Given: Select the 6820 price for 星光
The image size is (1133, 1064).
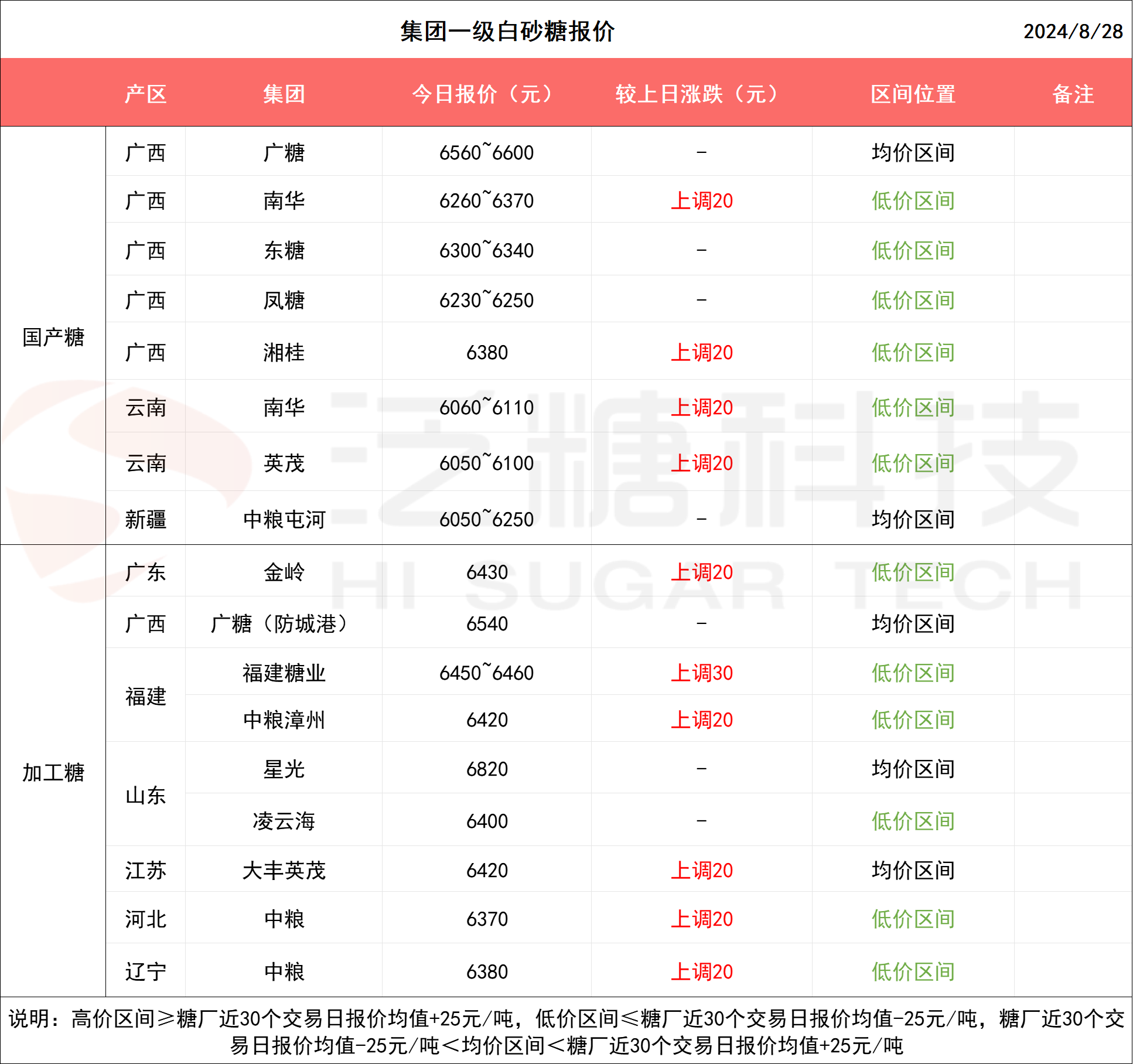Looking at the screenshot, I should 486,769.
